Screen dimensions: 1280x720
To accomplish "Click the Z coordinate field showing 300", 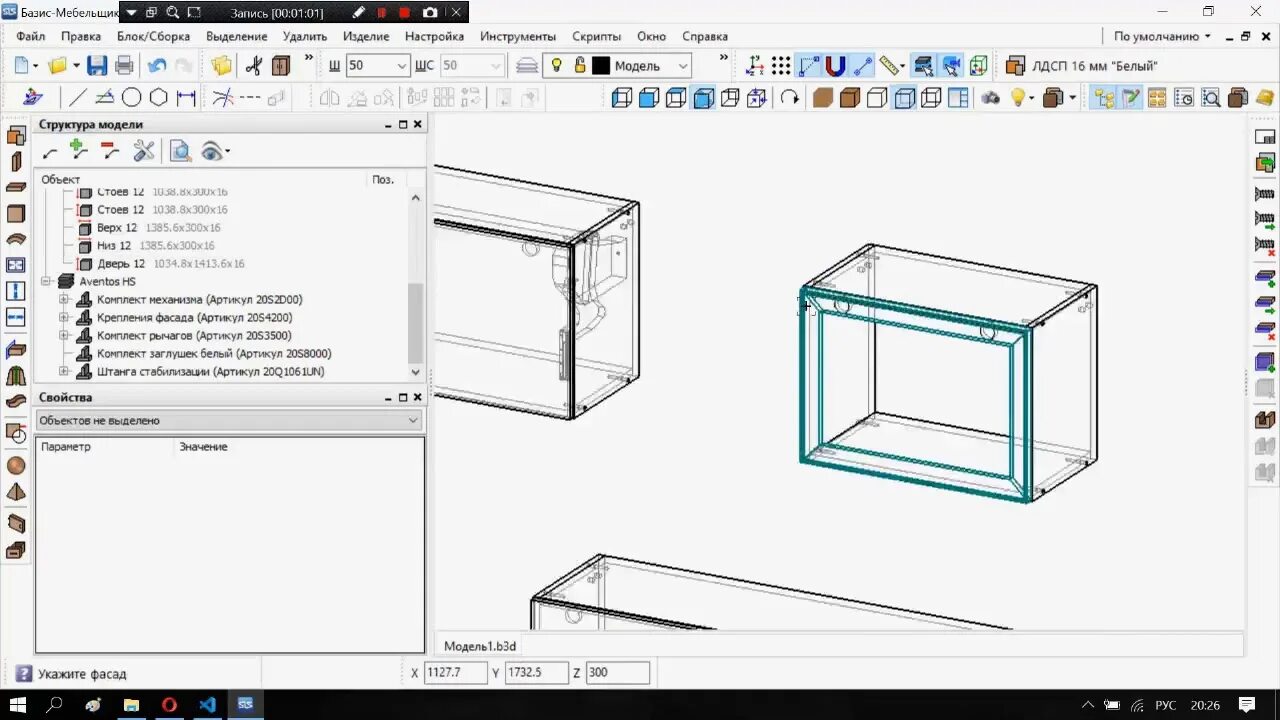I will (617, 673).
